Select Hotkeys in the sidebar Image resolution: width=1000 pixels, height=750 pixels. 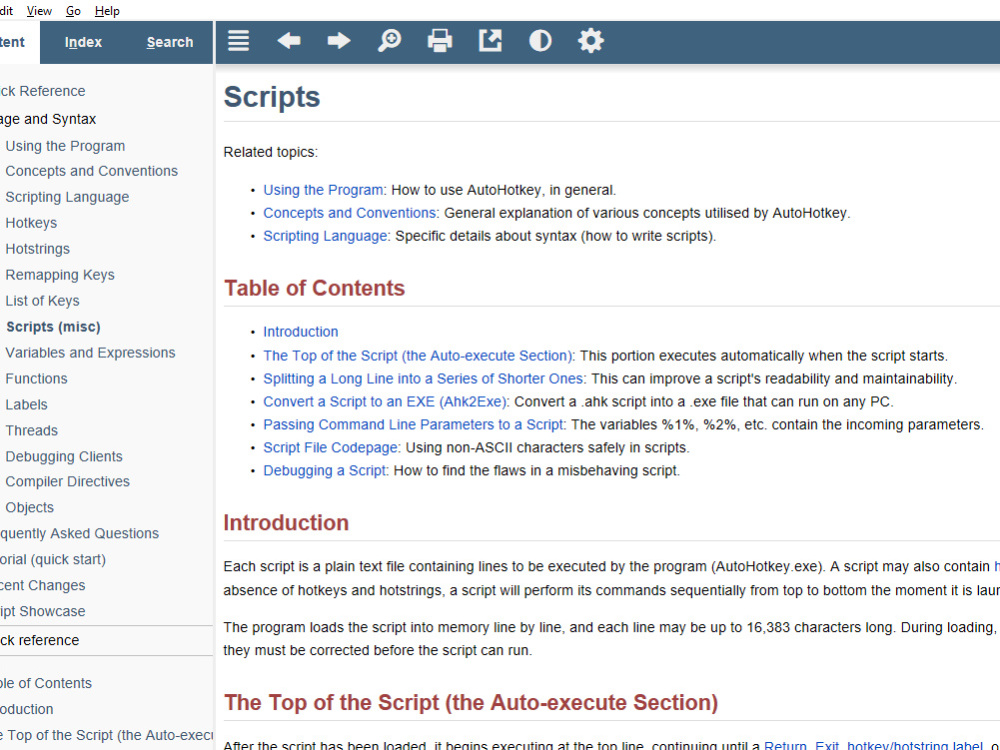coord(31,223)
